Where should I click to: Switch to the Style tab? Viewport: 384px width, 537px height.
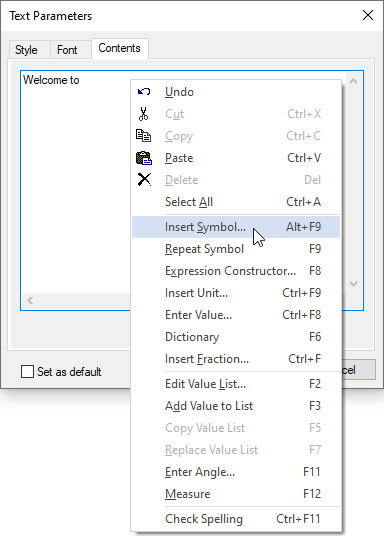[26, 50]
